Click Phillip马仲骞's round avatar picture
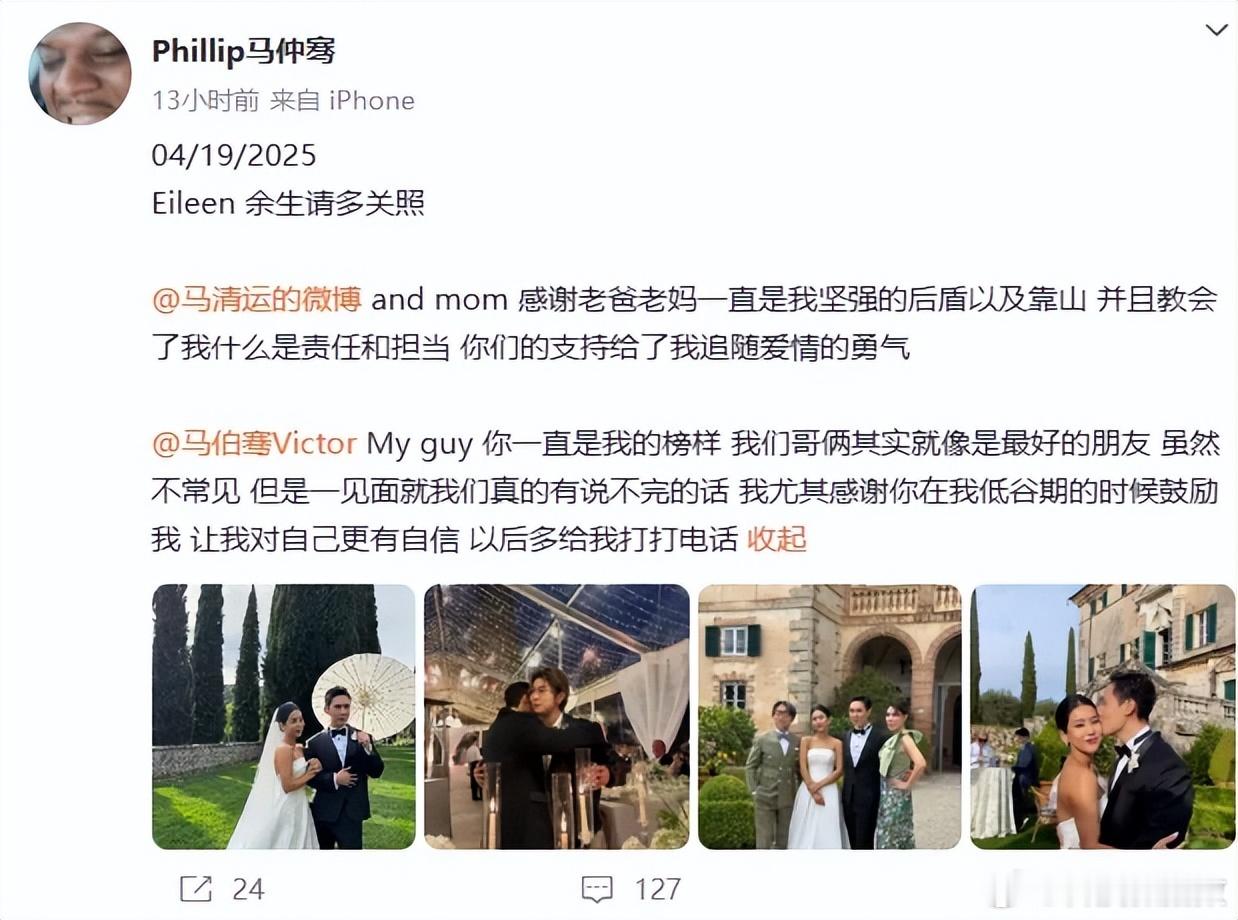The image size is (1238, 920). (x=80, y=73)
